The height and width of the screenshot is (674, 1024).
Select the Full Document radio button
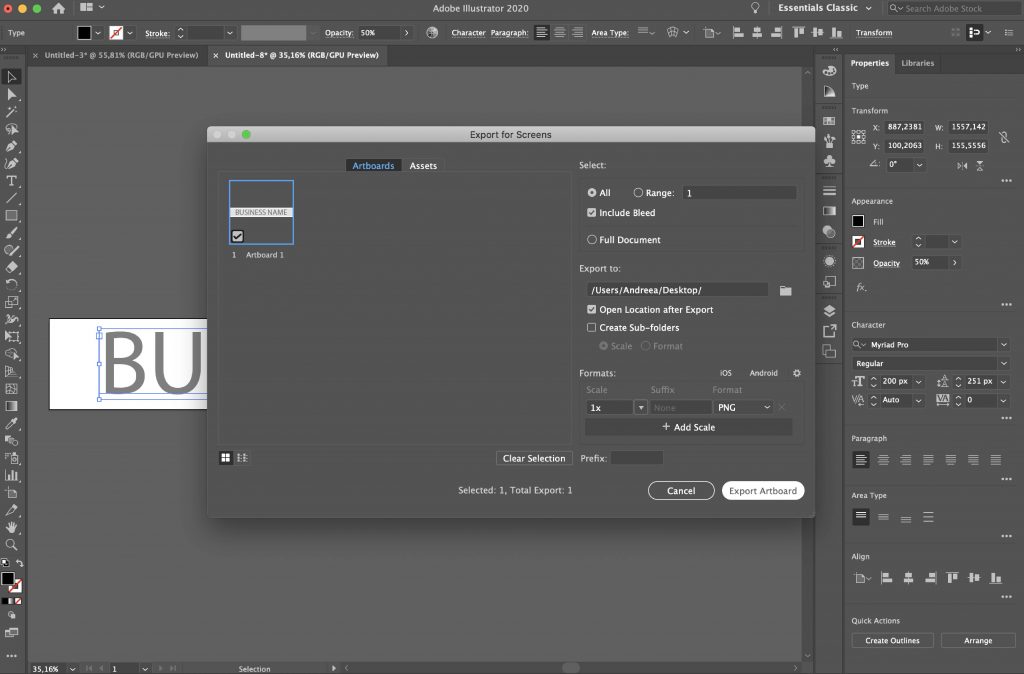pyautogui.click(x=594, y=240)
